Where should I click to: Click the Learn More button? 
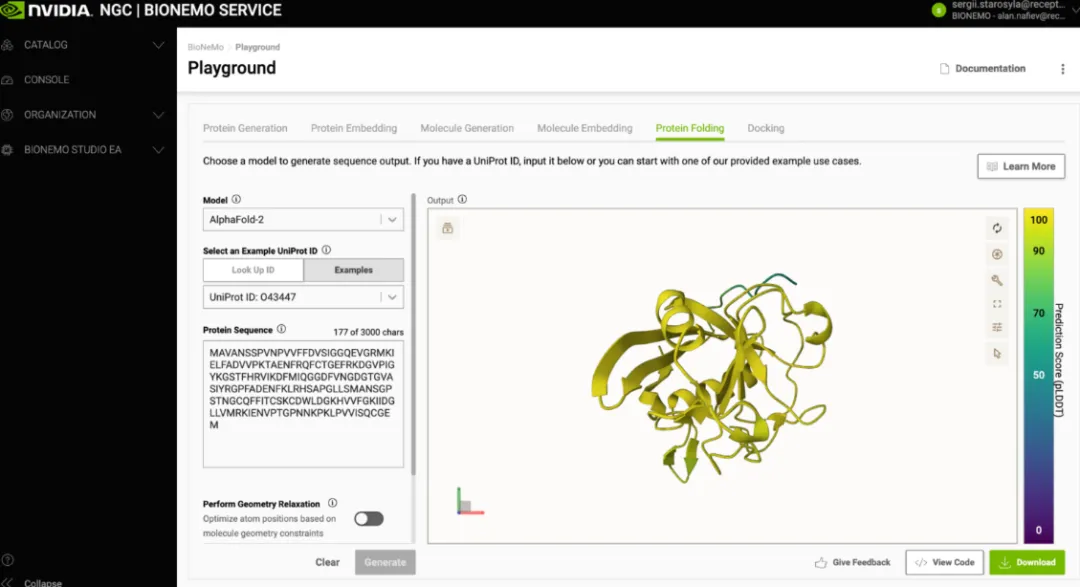click(x=1021, y=166)
